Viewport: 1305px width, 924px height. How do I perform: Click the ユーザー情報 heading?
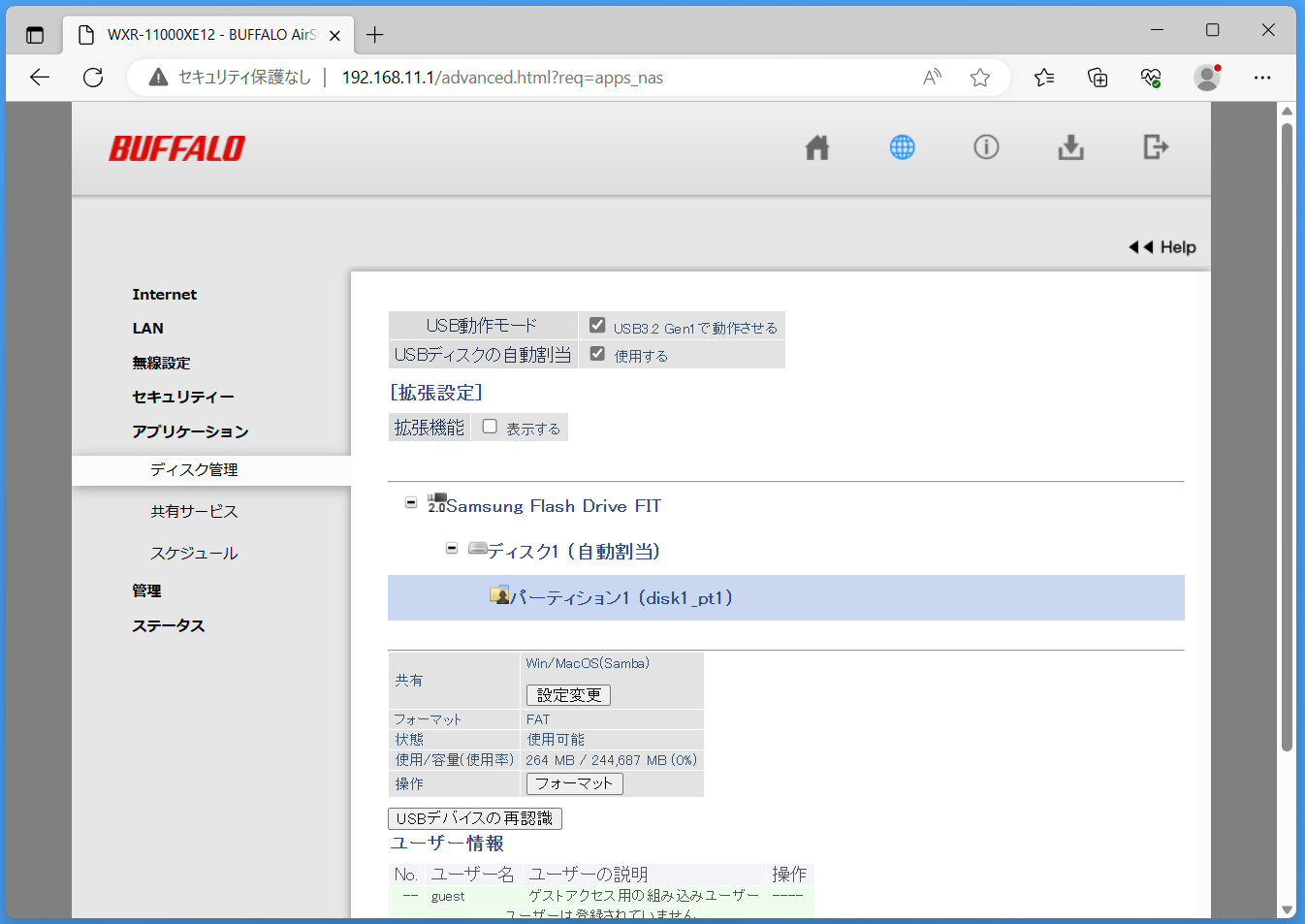click(447, 844)
